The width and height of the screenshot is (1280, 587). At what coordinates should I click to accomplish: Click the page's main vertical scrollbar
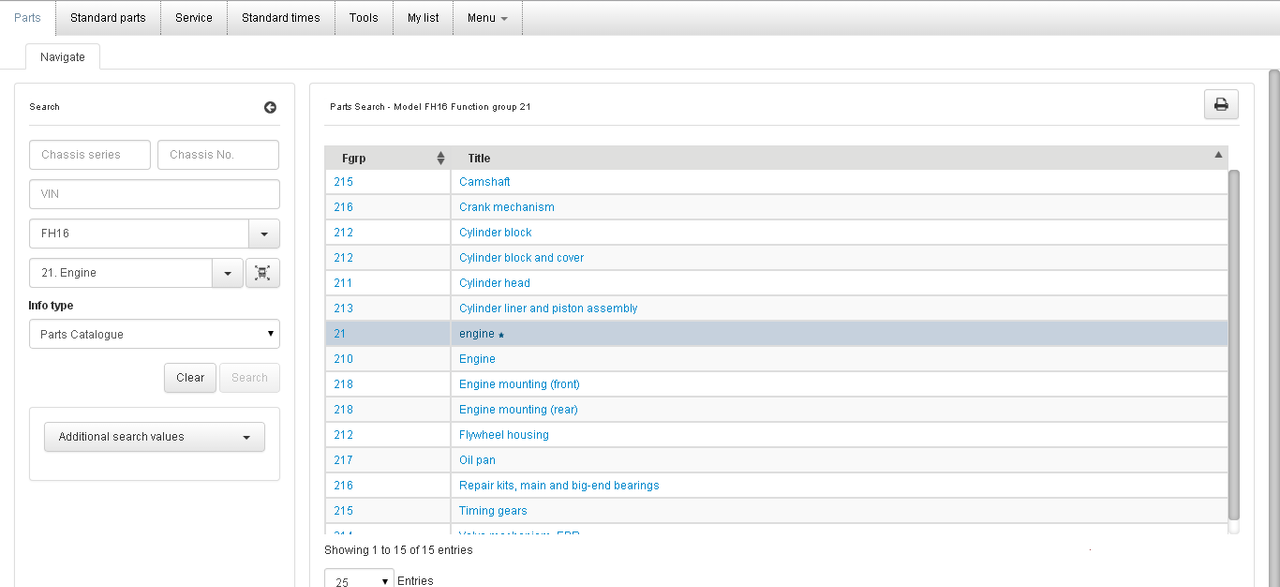pos(1273,328)
